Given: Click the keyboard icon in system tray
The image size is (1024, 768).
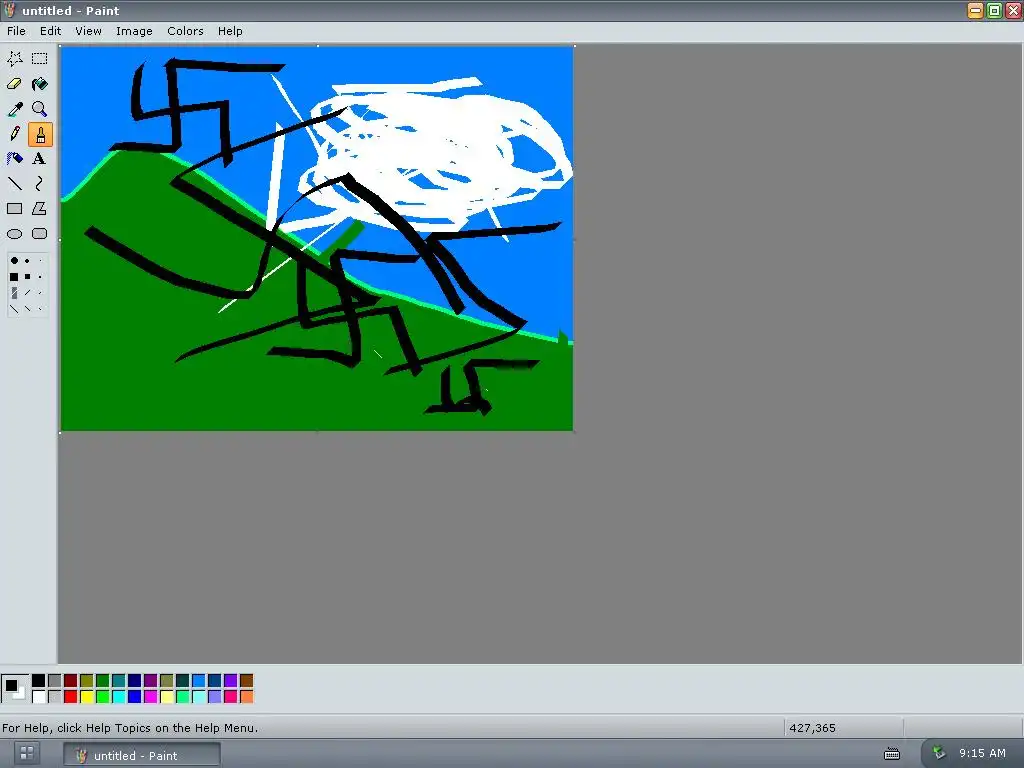Looking at the screenshot, I should point(891,754).
